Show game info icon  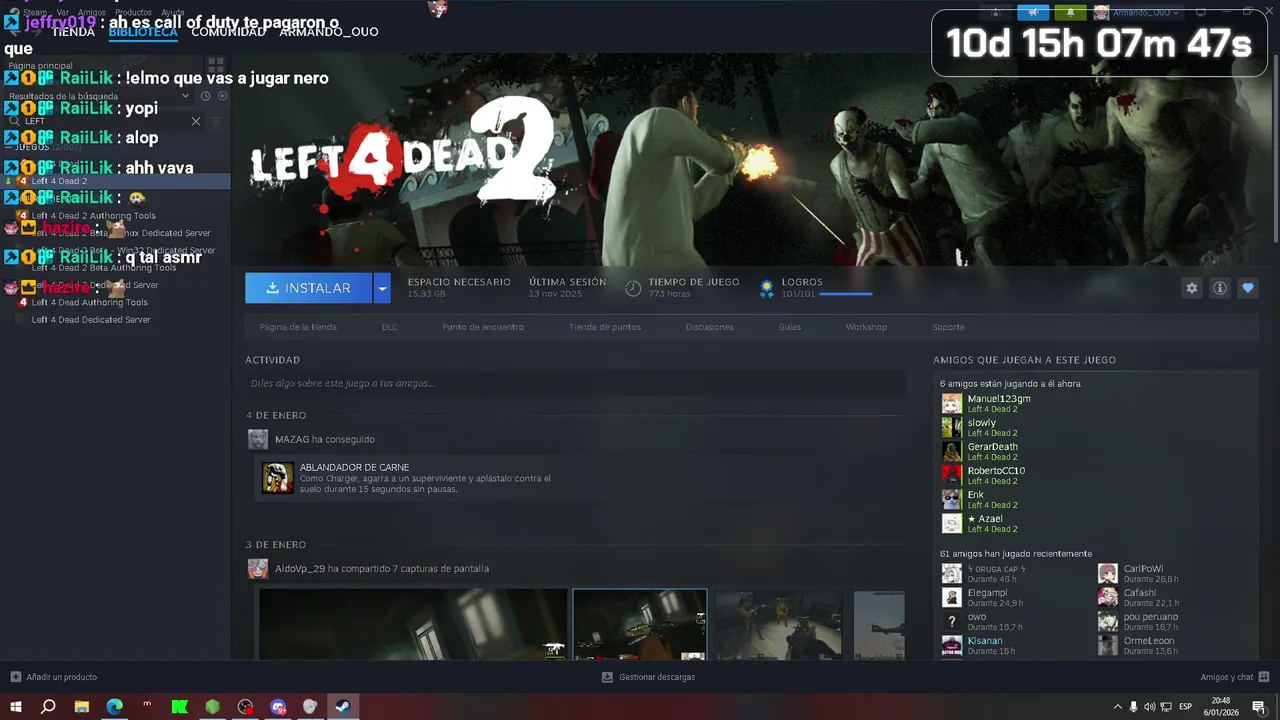pos(1220,288)
